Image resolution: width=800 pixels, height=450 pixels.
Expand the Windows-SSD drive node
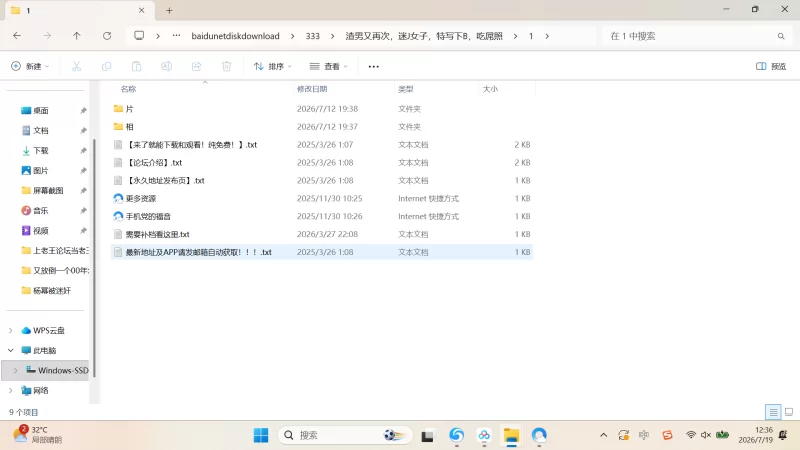click(15, 370)
